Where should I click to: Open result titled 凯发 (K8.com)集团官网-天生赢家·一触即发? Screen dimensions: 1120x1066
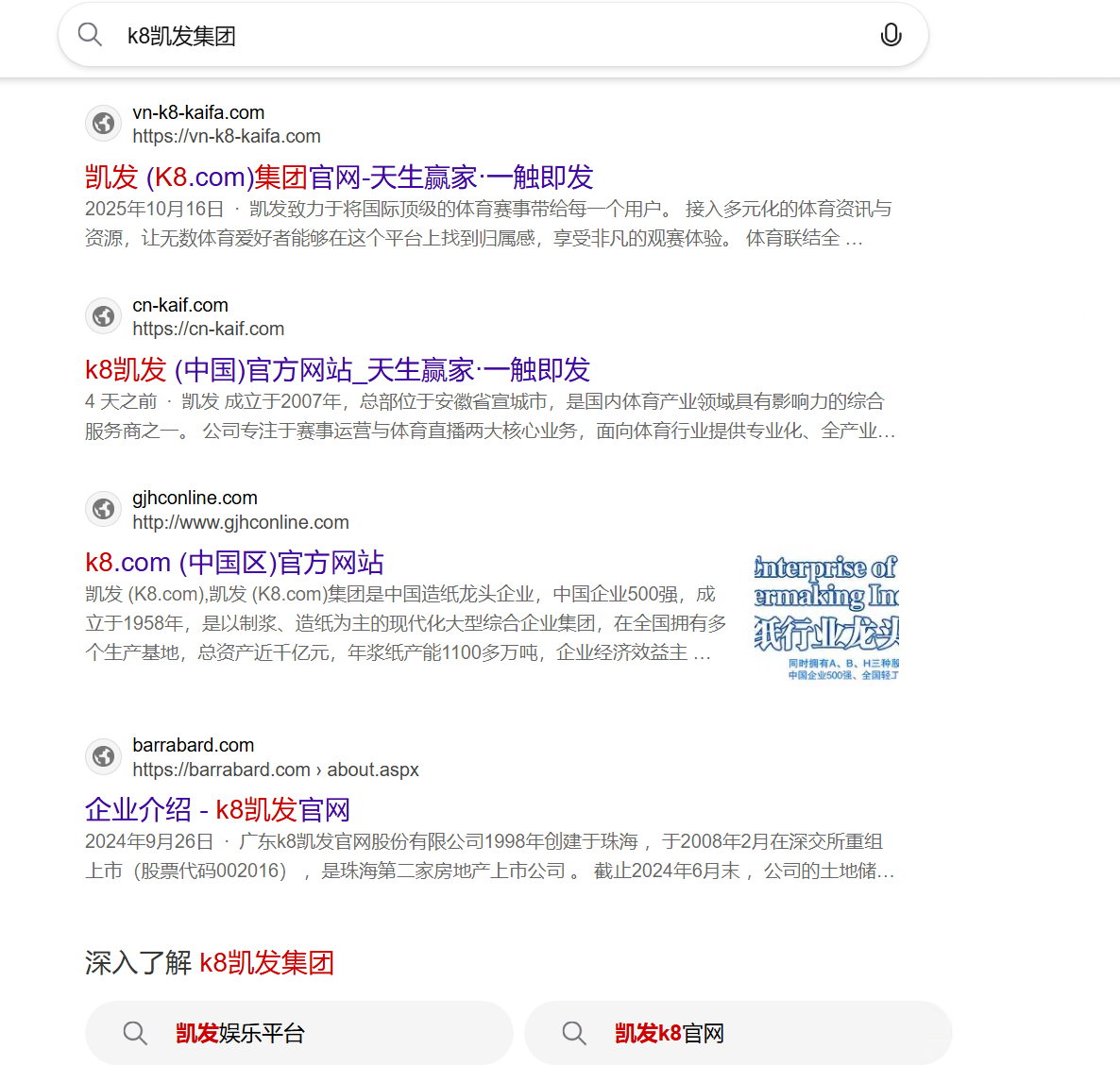[339, 178]
